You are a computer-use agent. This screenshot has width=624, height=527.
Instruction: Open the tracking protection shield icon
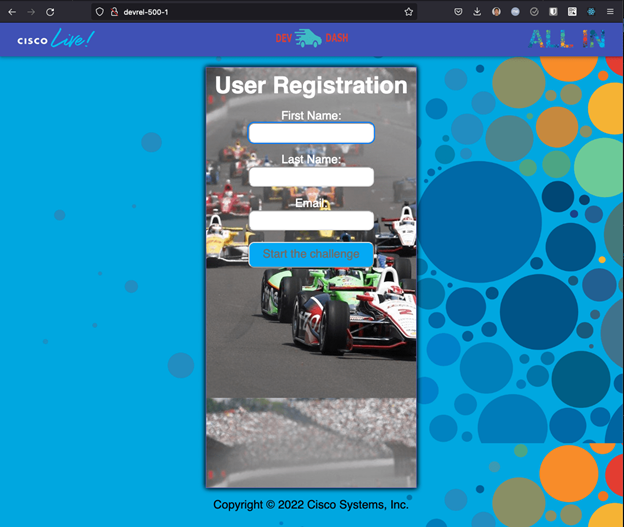point(99,12)
